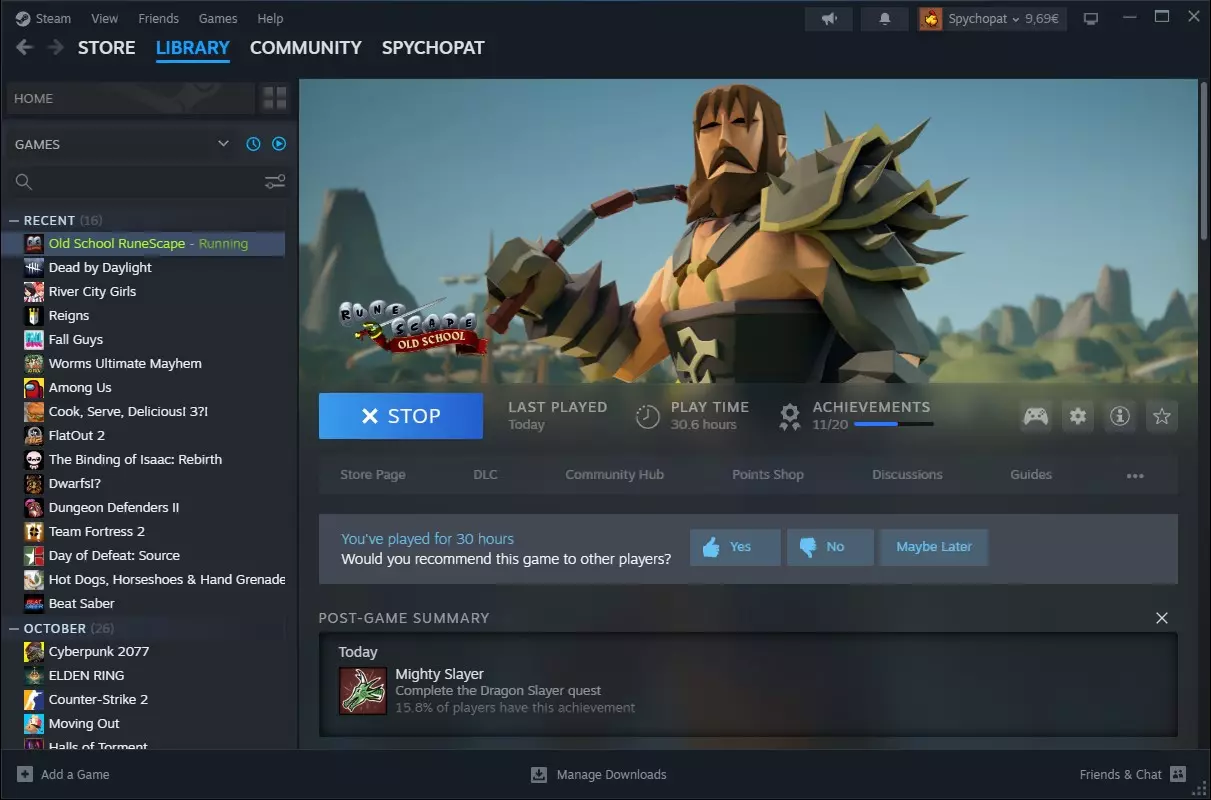1211x800 pixels.
Task: Add Old School RuneScape to favorites star
Action: pyautogui.click(x=1162, y=416)
